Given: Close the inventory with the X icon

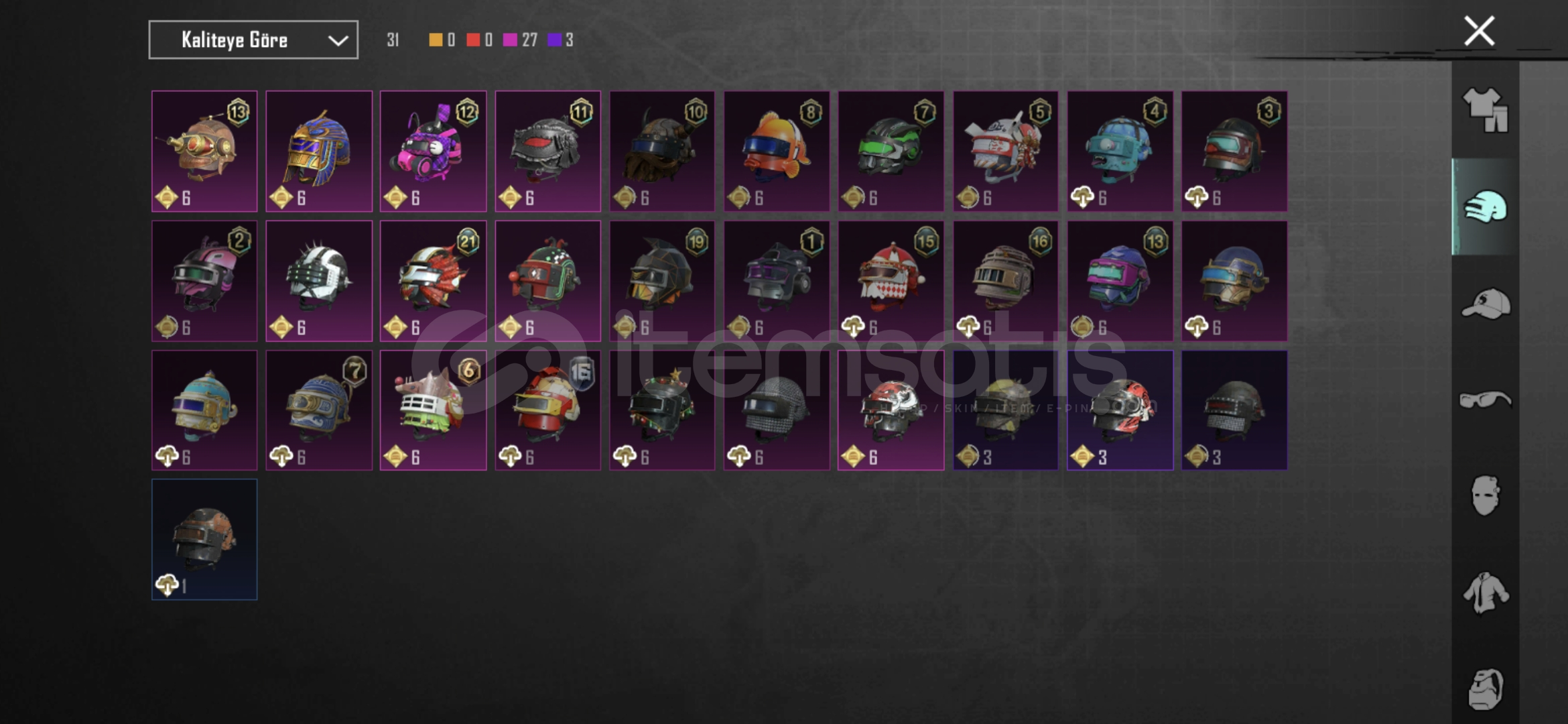Looking at the screenshot, I should pos(1479,31).
